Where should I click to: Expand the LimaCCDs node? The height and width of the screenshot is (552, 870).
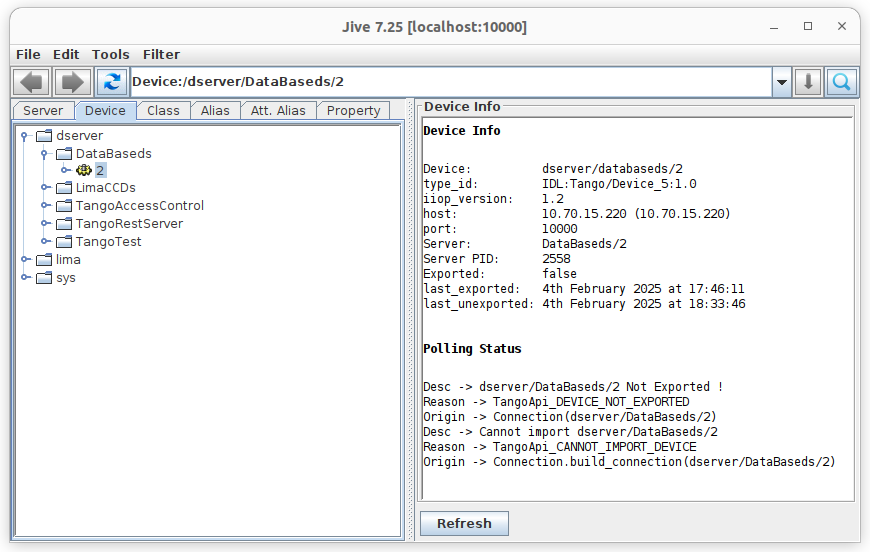tap(44, 188)
